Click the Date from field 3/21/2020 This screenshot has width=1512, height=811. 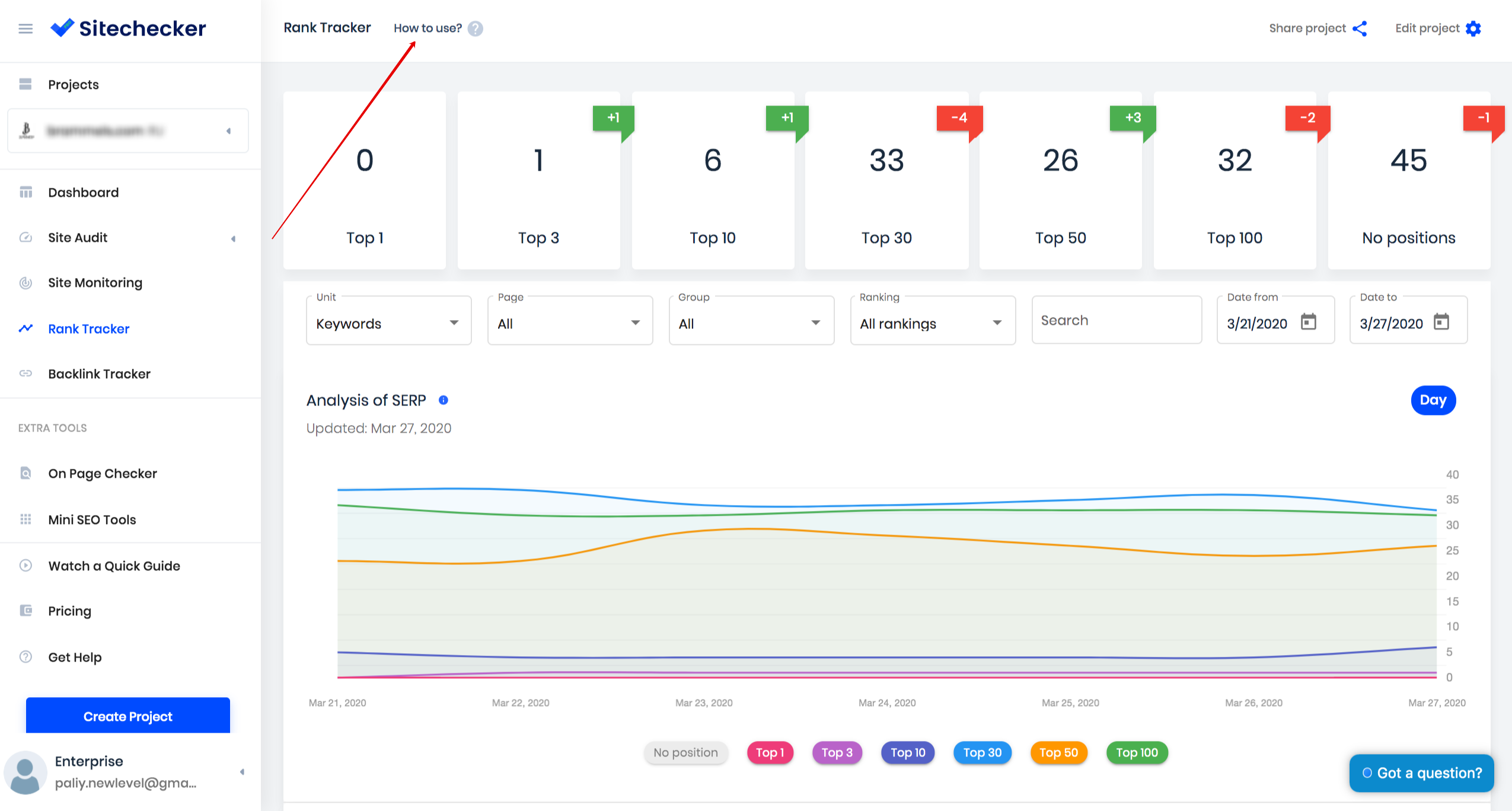1275,321
